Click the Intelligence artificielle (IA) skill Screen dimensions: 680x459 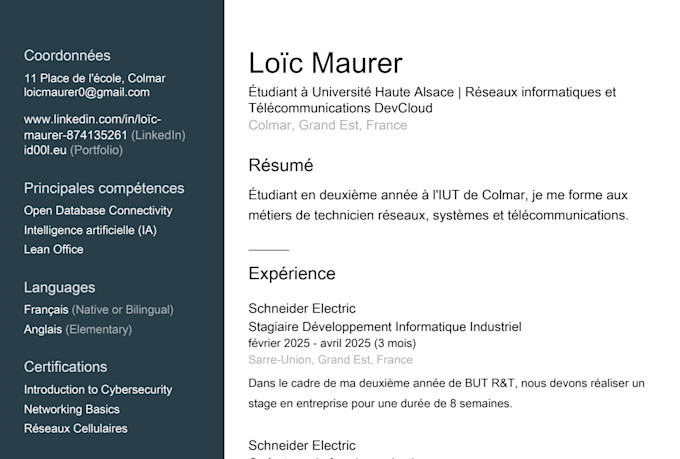(90, 230)
